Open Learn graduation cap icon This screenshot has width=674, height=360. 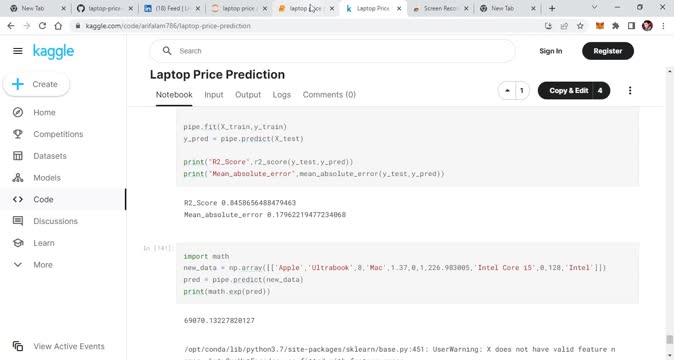[x=18, y=243]
